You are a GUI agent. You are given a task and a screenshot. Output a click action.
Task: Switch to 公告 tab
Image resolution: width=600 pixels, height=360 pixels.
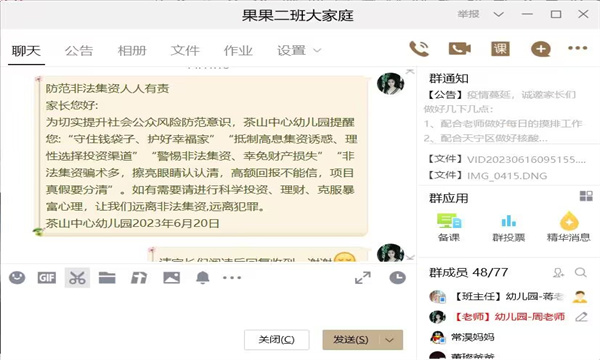point(79,50)
